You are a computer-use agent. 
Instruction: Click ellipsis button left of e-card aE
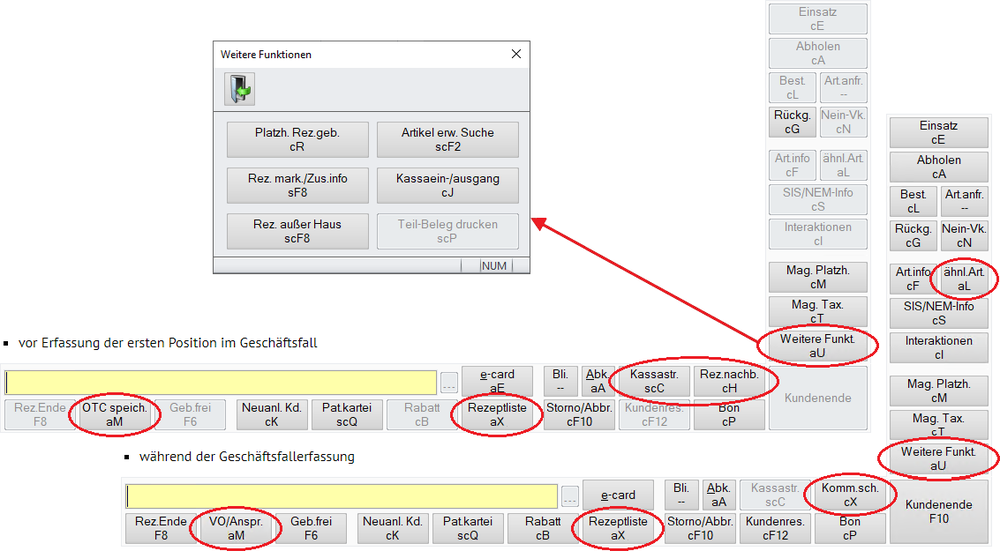pos(449,382)
